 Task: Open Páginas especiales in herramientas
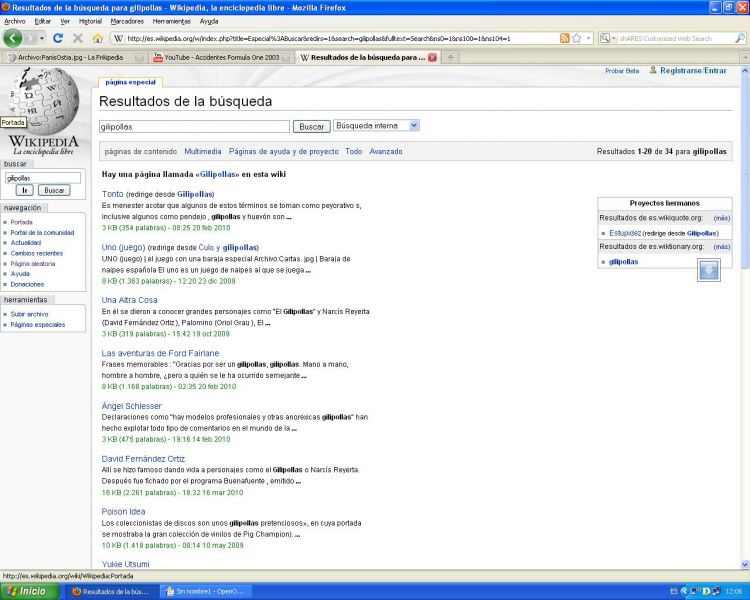(37, 325)
